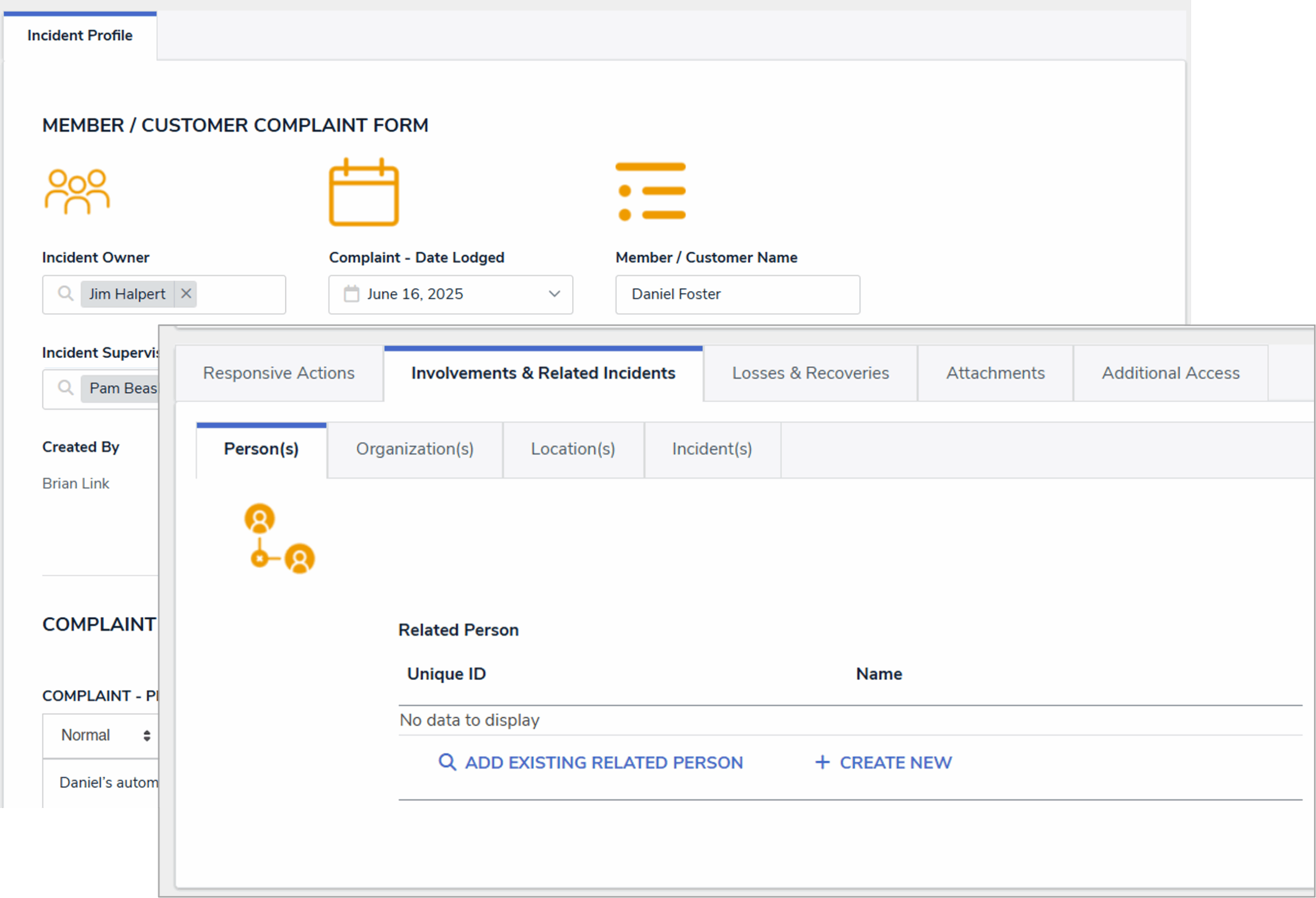Go to the Additional Access tab
The width and height of the screenshot is (1316, 898).
[x=1170, y=373]
